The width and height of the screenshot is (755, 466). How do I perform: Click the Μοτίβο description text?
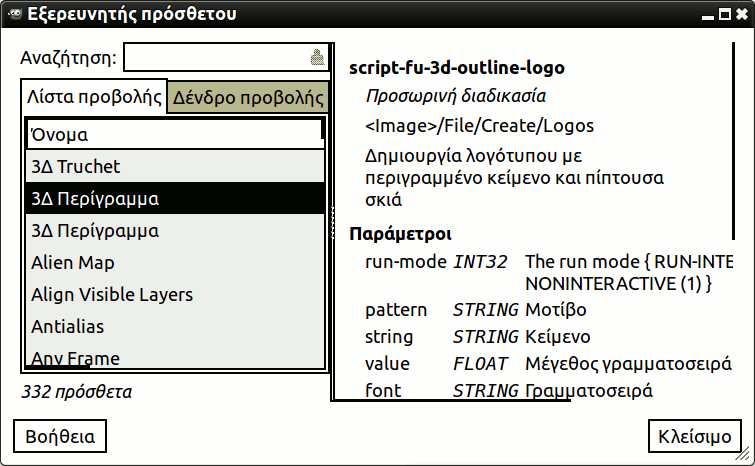pyautogui.click(x=556, y=310)
